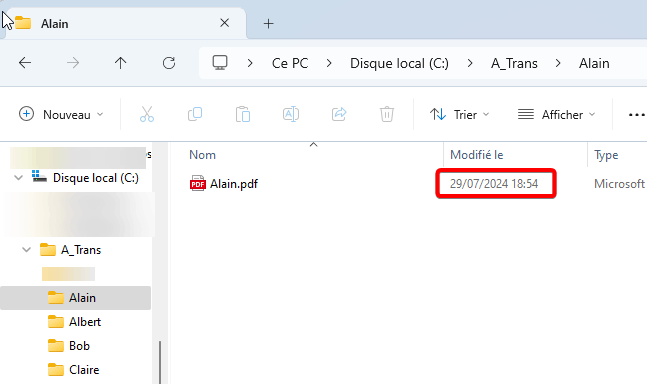Expand chevron after Ce PC in breadcrumb
The image size is (647, 384).
click(x=329, y=63)
